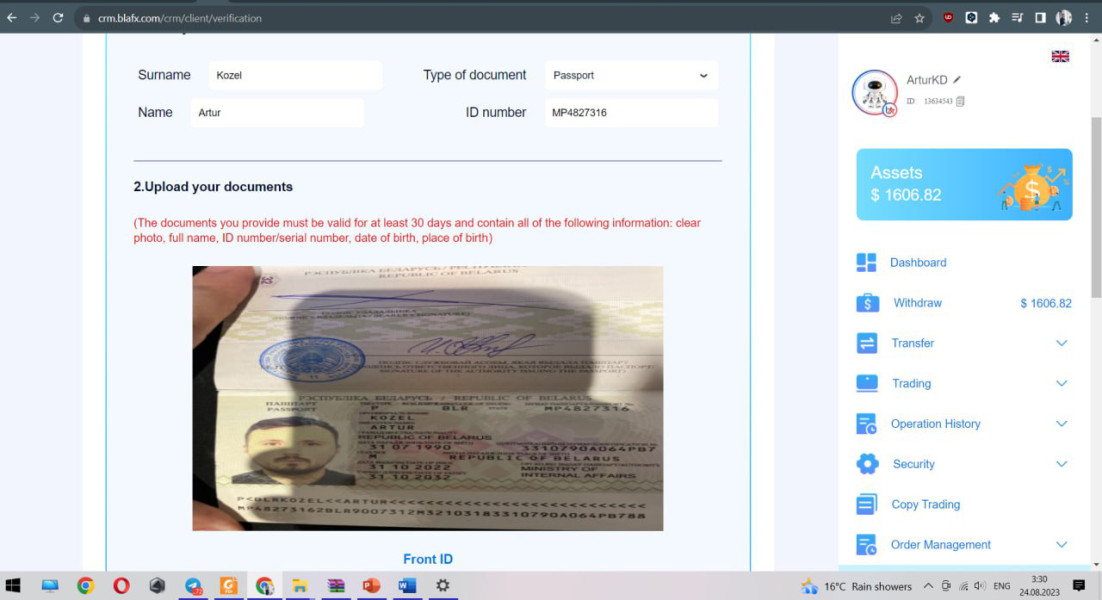Open Telegram from taskbar
1102x600 pixels.
pos(193,585)
